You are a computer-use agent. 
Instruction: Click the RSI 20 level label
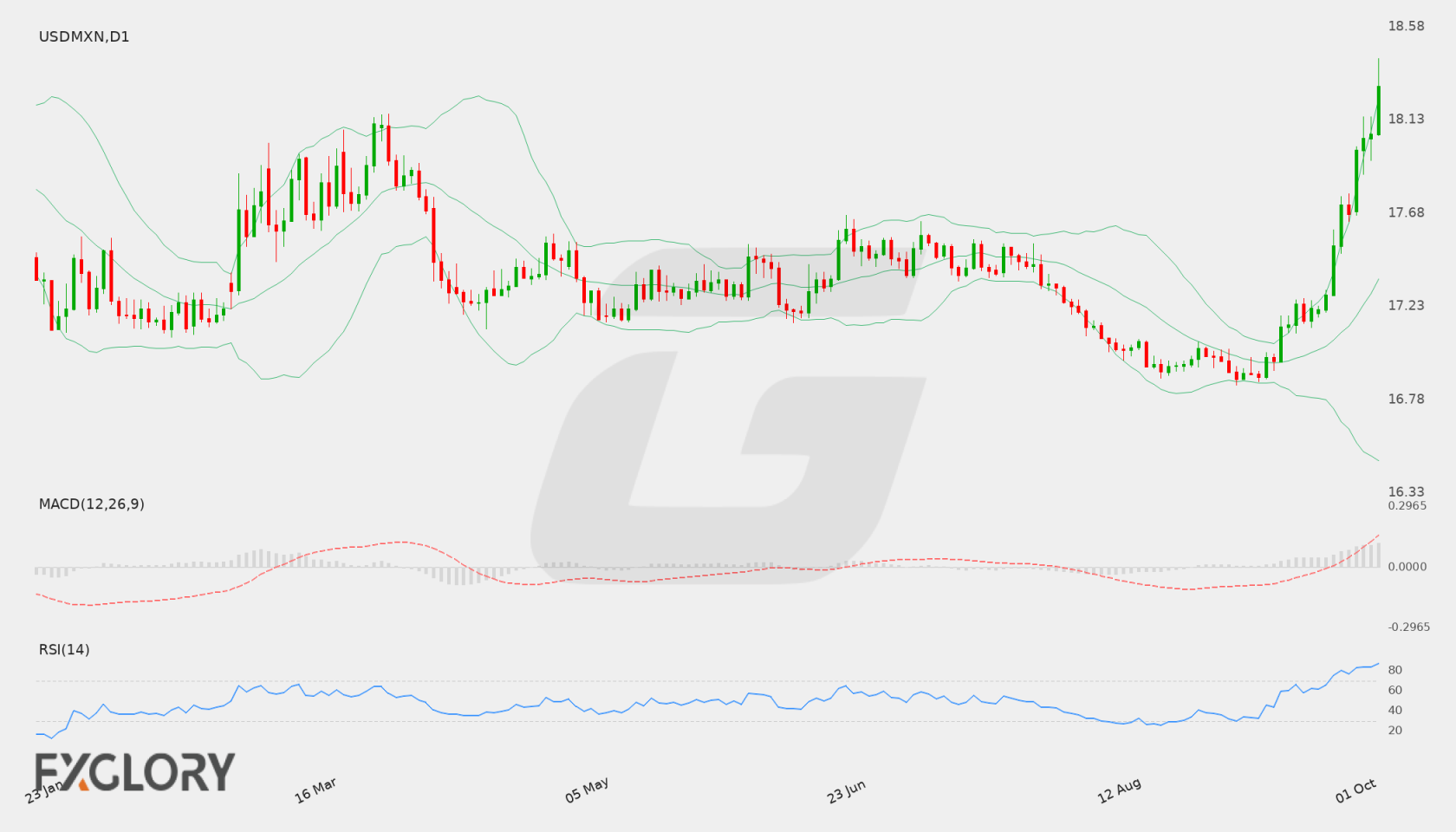pyautogui.click(x=1395, y=730)
